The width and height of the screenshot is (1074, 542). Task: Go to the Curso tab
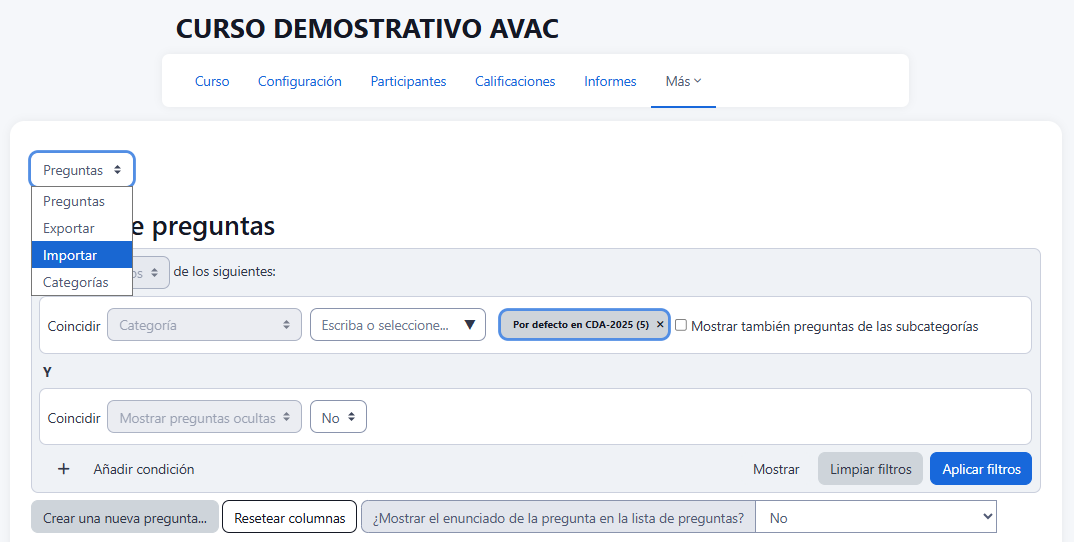212,81
